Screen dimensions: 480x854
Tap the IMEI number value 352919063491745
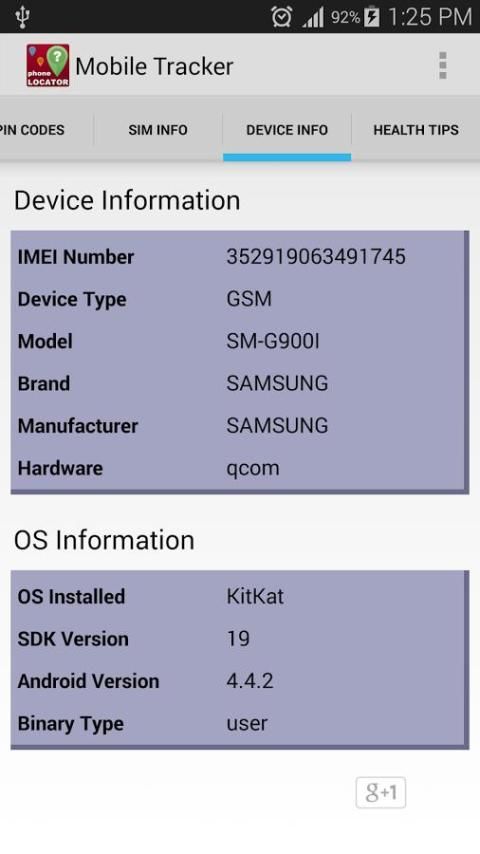316,257
